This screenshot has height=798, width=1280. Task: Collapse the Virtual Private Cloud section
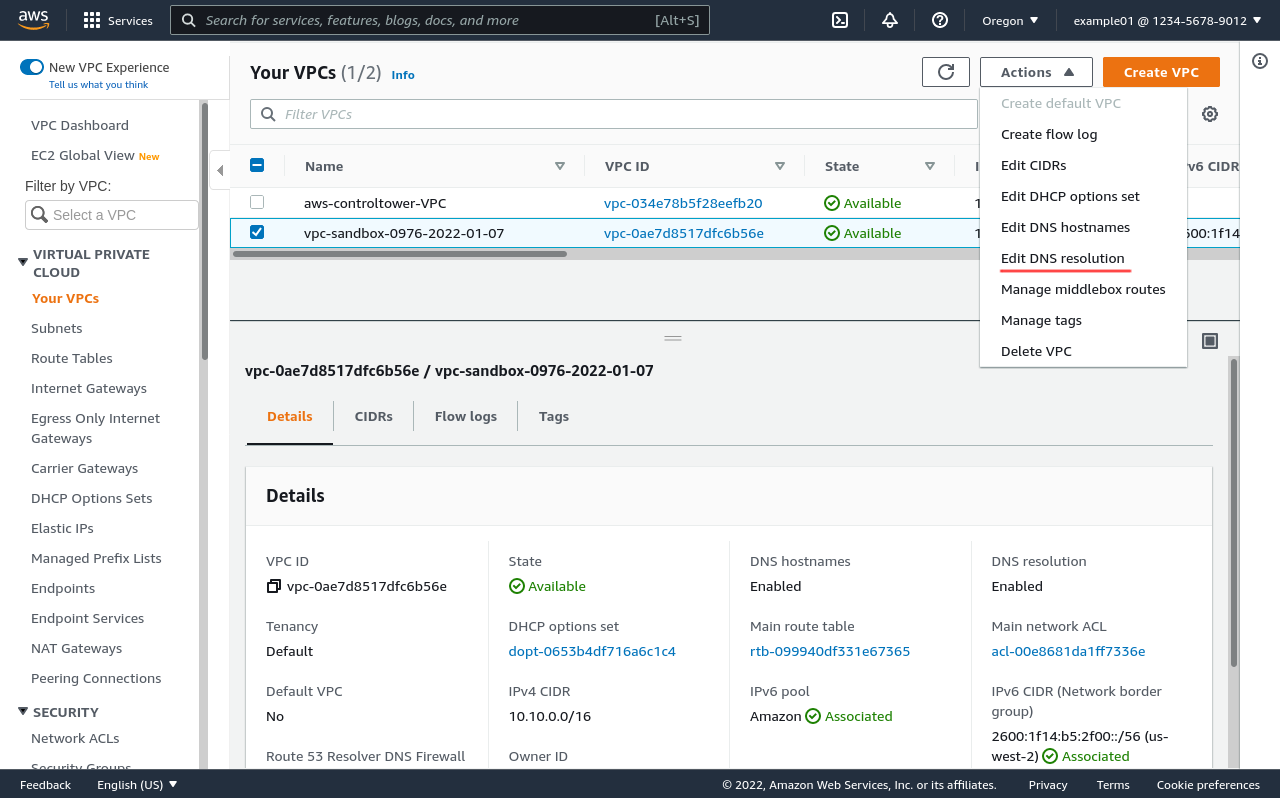tap(23, 262)
